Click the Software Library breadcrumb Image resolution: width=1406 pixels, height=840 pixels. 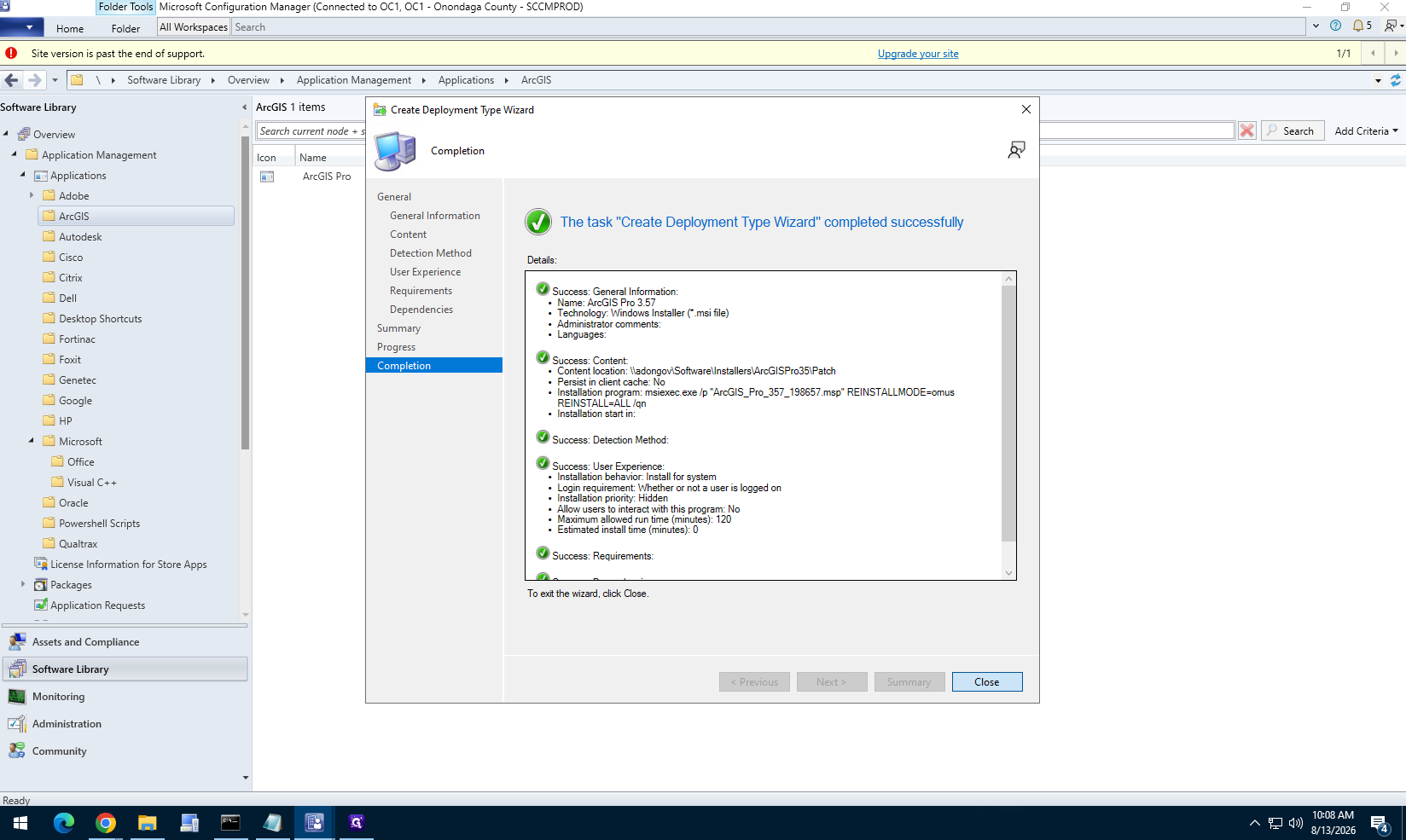[x=164, y=80]
